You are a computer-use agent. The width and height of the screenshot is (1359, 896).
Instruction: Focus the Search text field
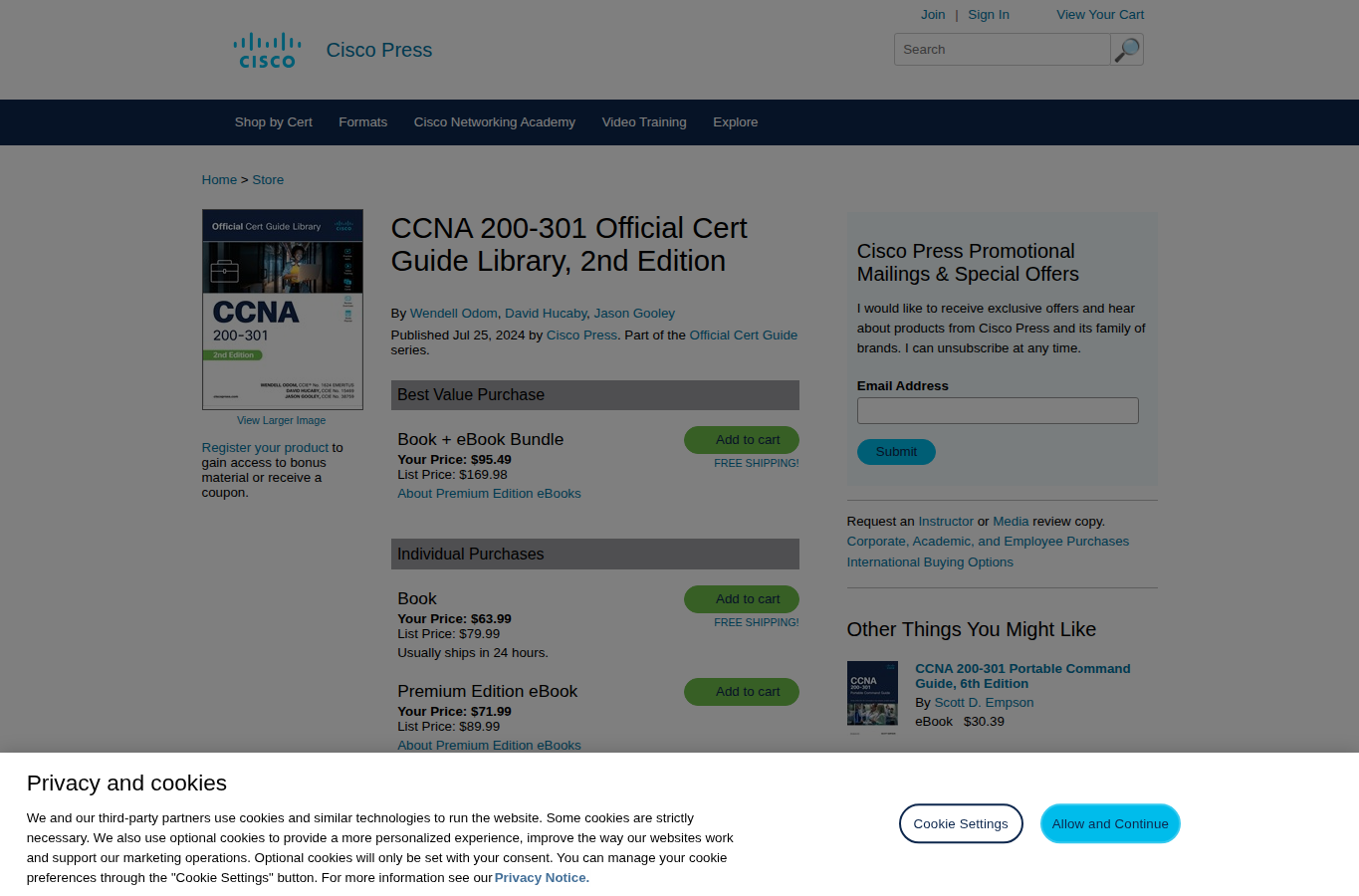click(1003, 50)
